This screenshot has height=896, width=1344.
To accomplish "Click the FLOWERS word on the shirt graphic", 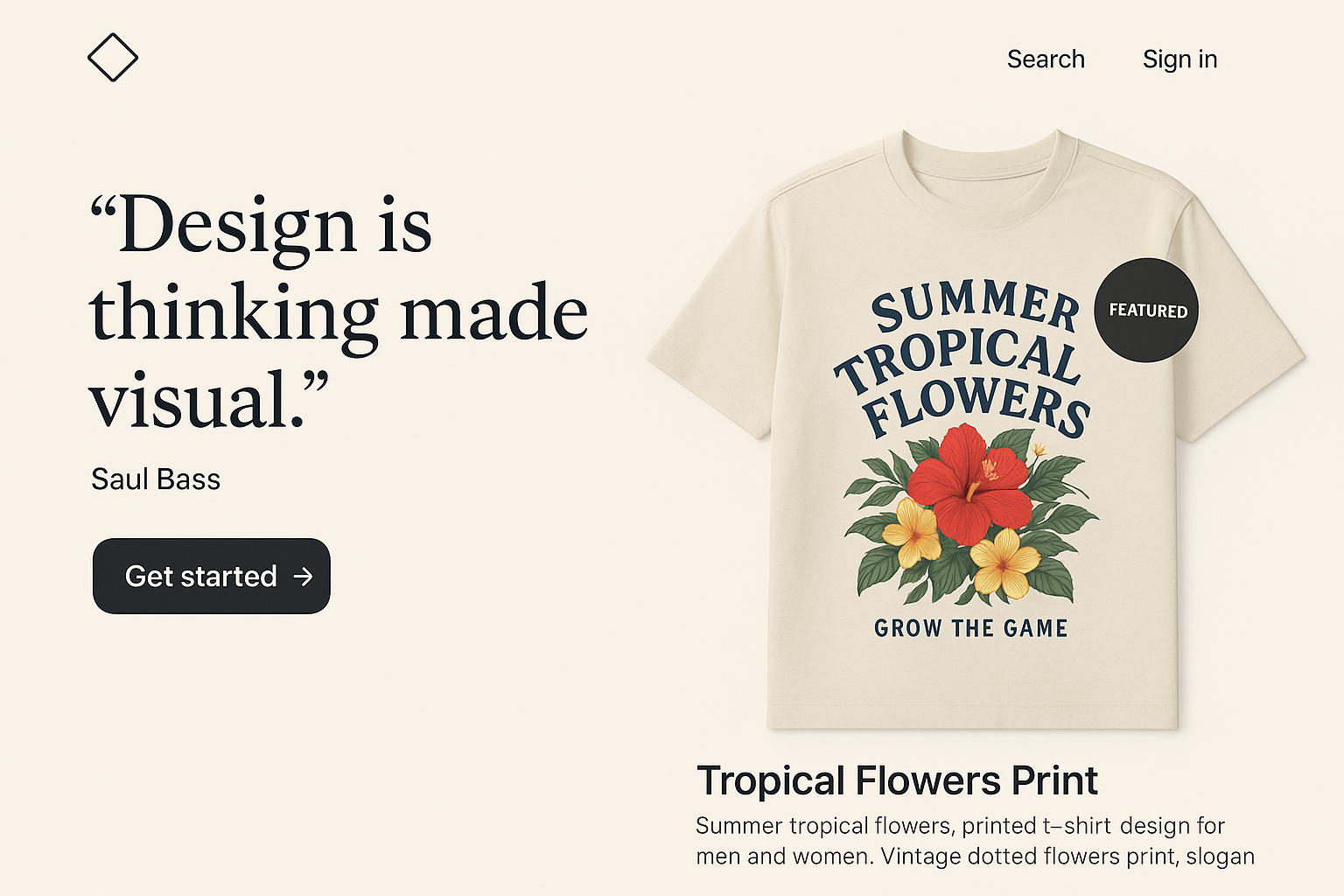I will tap(976, 407).
